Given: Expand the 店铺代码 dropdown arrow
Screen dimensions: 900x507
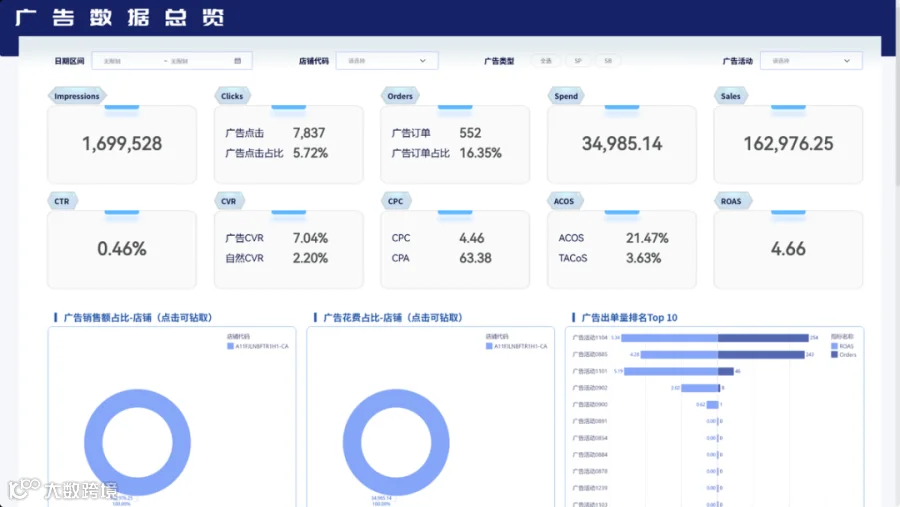Looking at the screenshot, I should pos(422,61).
